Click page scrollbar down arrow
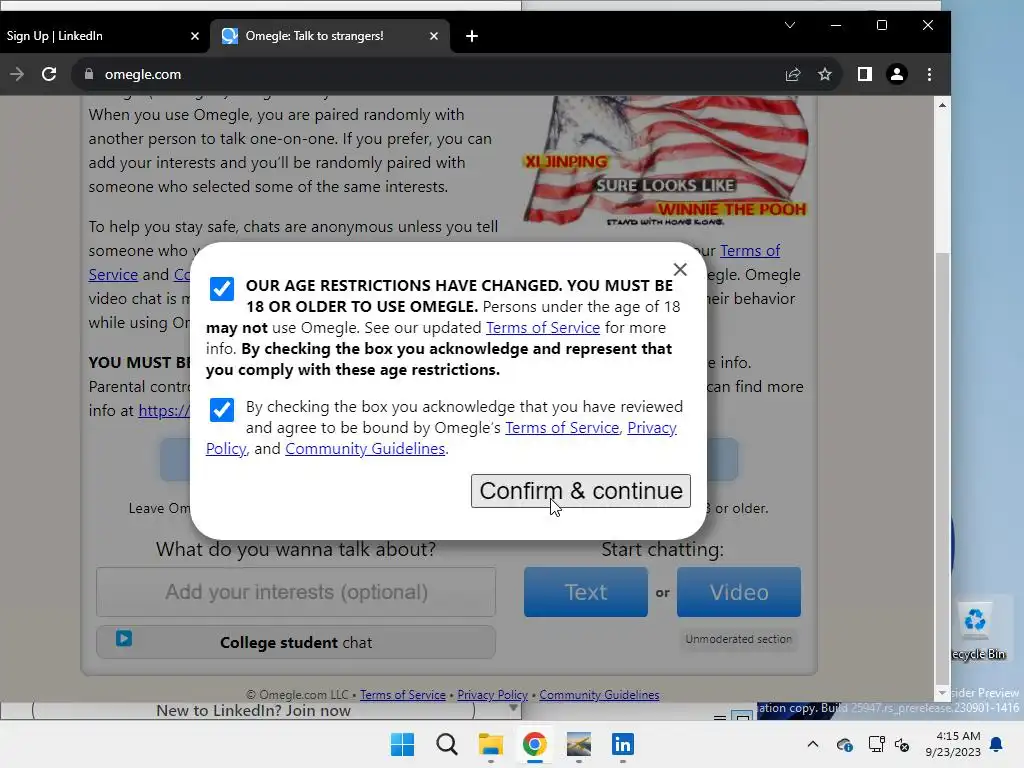 [942, 692]
